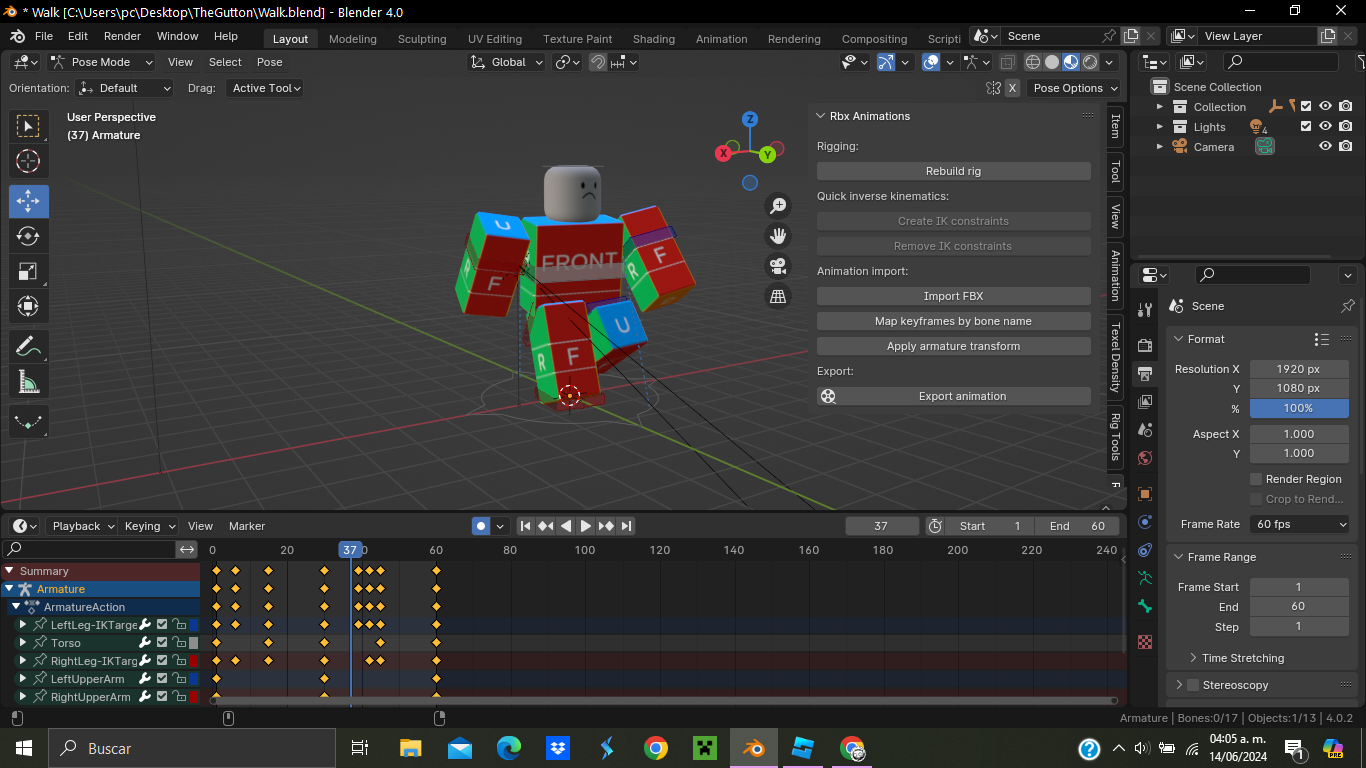
Task: Select the Select Box tool
Action: [x=28, y=126]
